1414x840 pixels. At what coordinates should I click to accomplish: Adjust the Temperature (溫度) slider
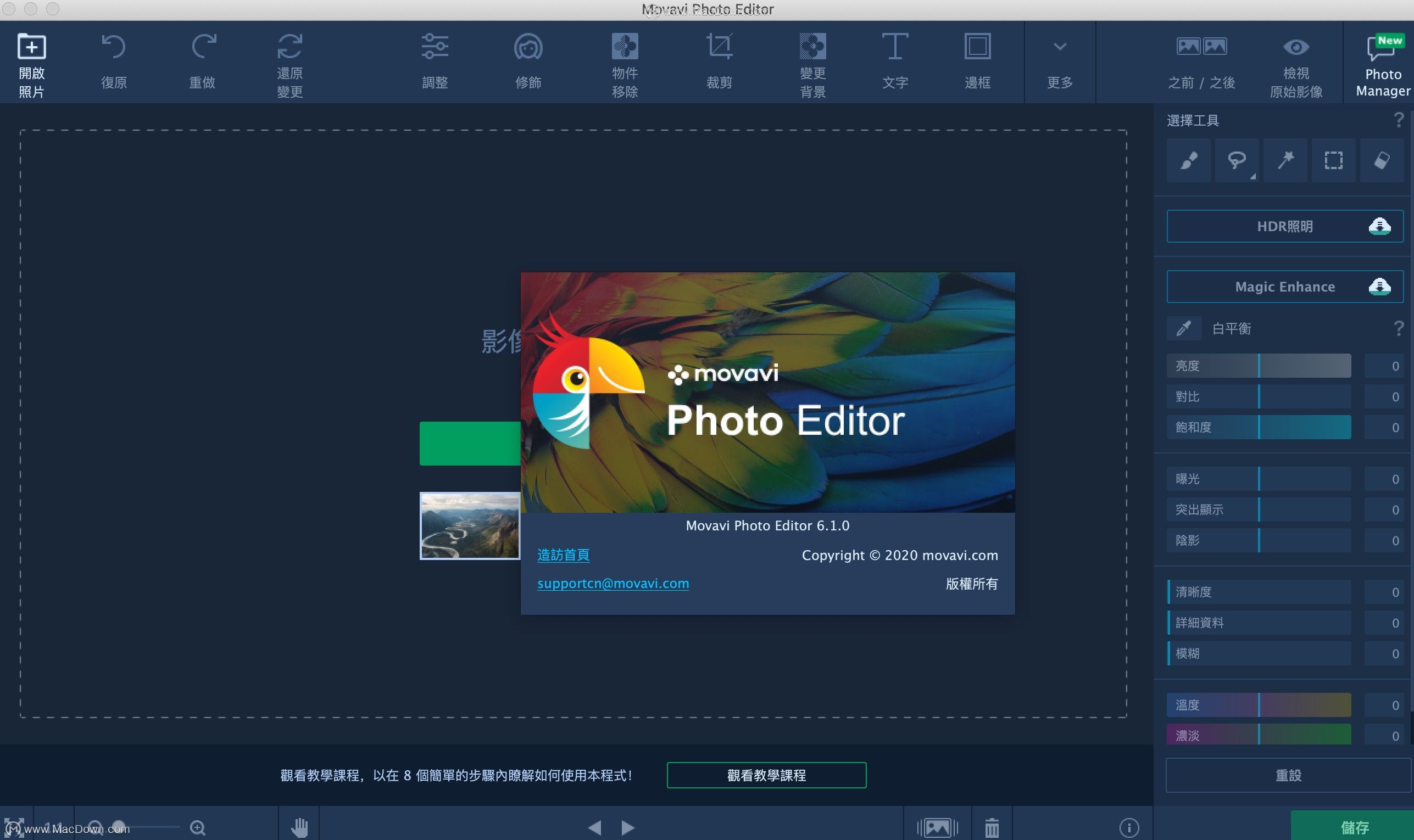click(1259, 705)
